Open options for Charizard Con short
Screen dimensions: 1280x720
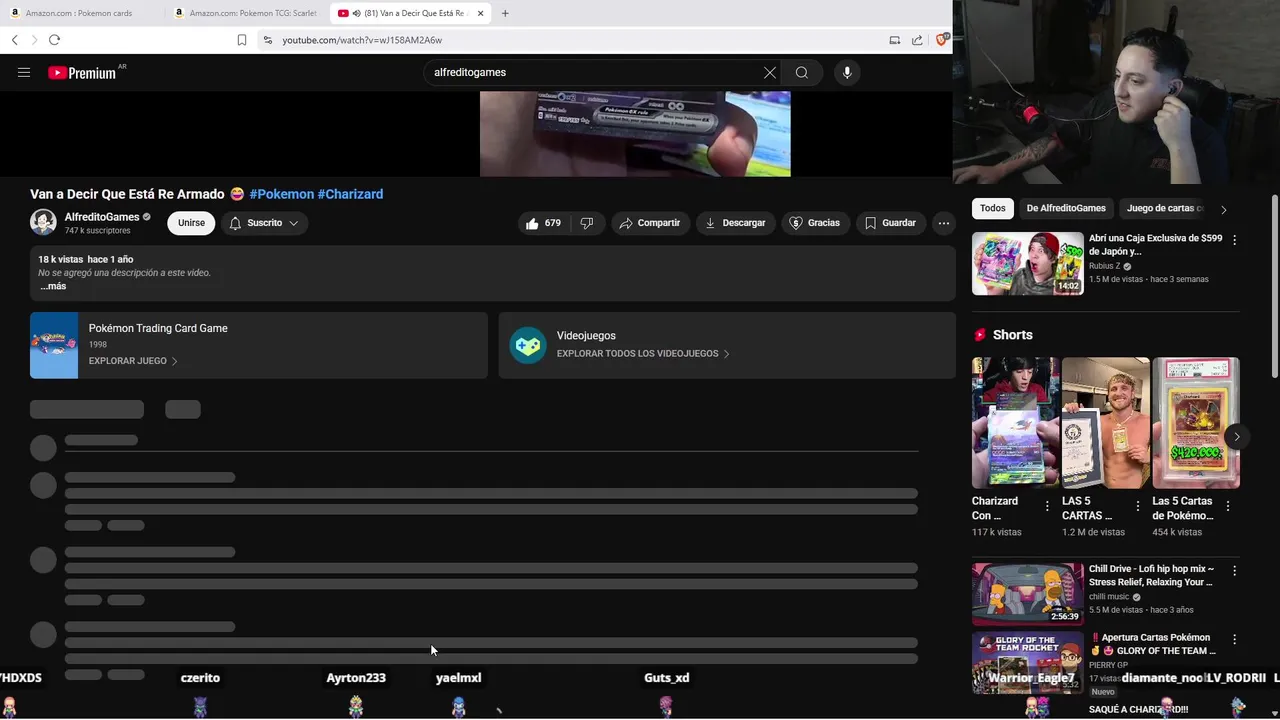[x=1047, y=507]
